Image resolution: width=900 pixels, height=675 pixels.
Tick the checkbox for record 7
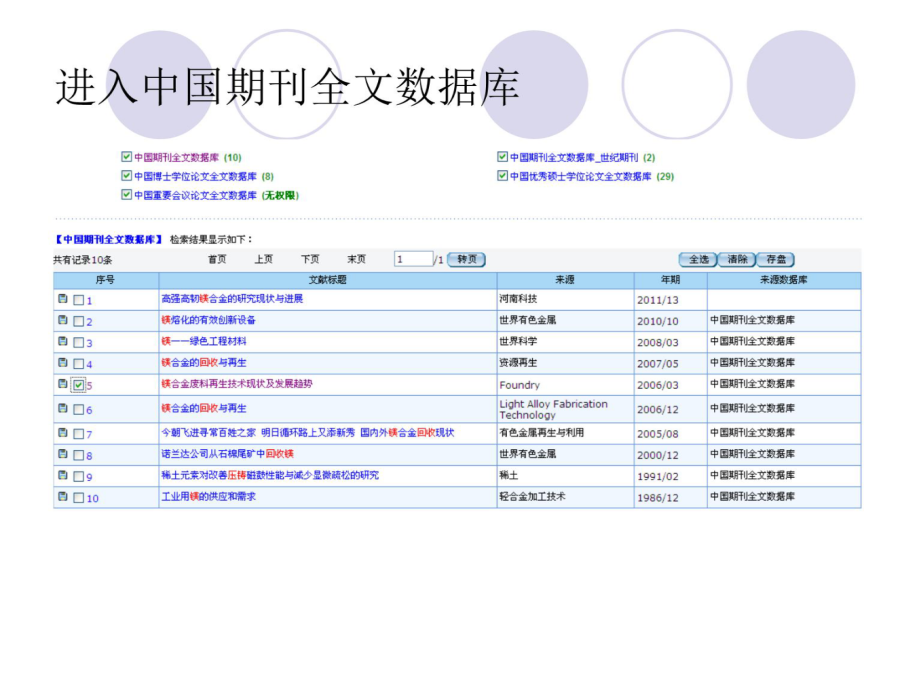[x=79, y=434]
